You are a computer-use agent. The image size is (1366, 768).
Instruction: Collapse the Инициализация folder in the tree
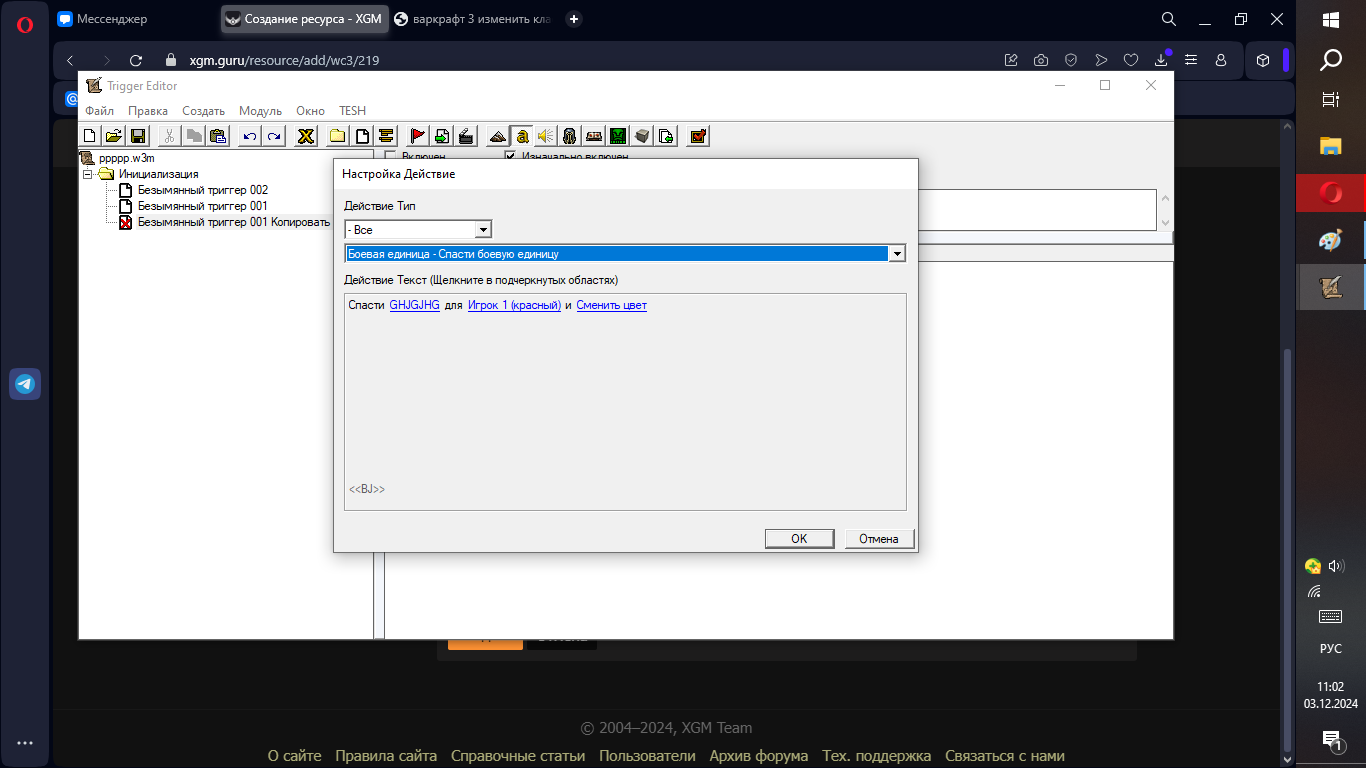[87, 174]
